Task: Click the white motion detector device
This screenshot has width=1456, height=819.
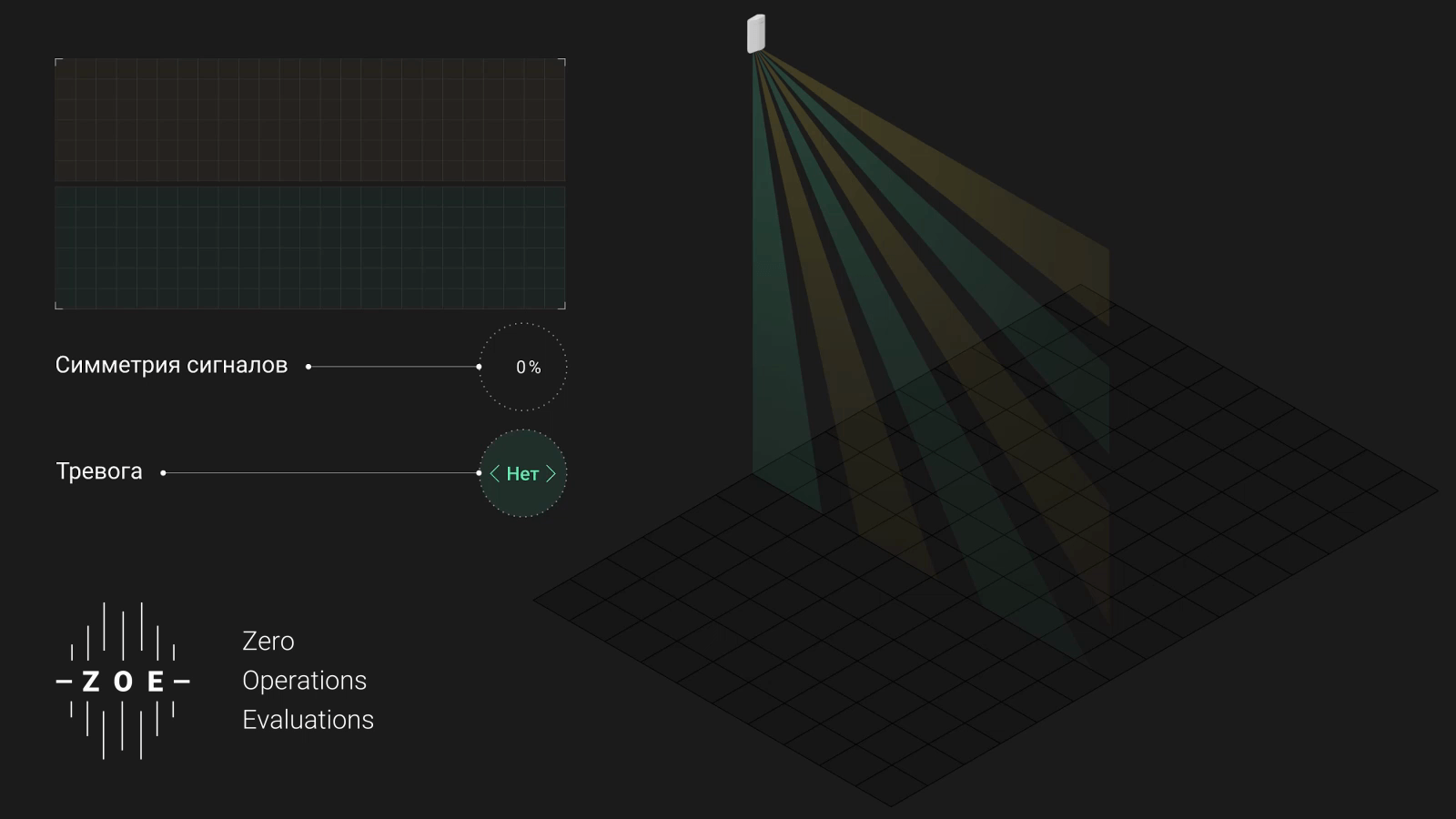Action: coord(756,34)
